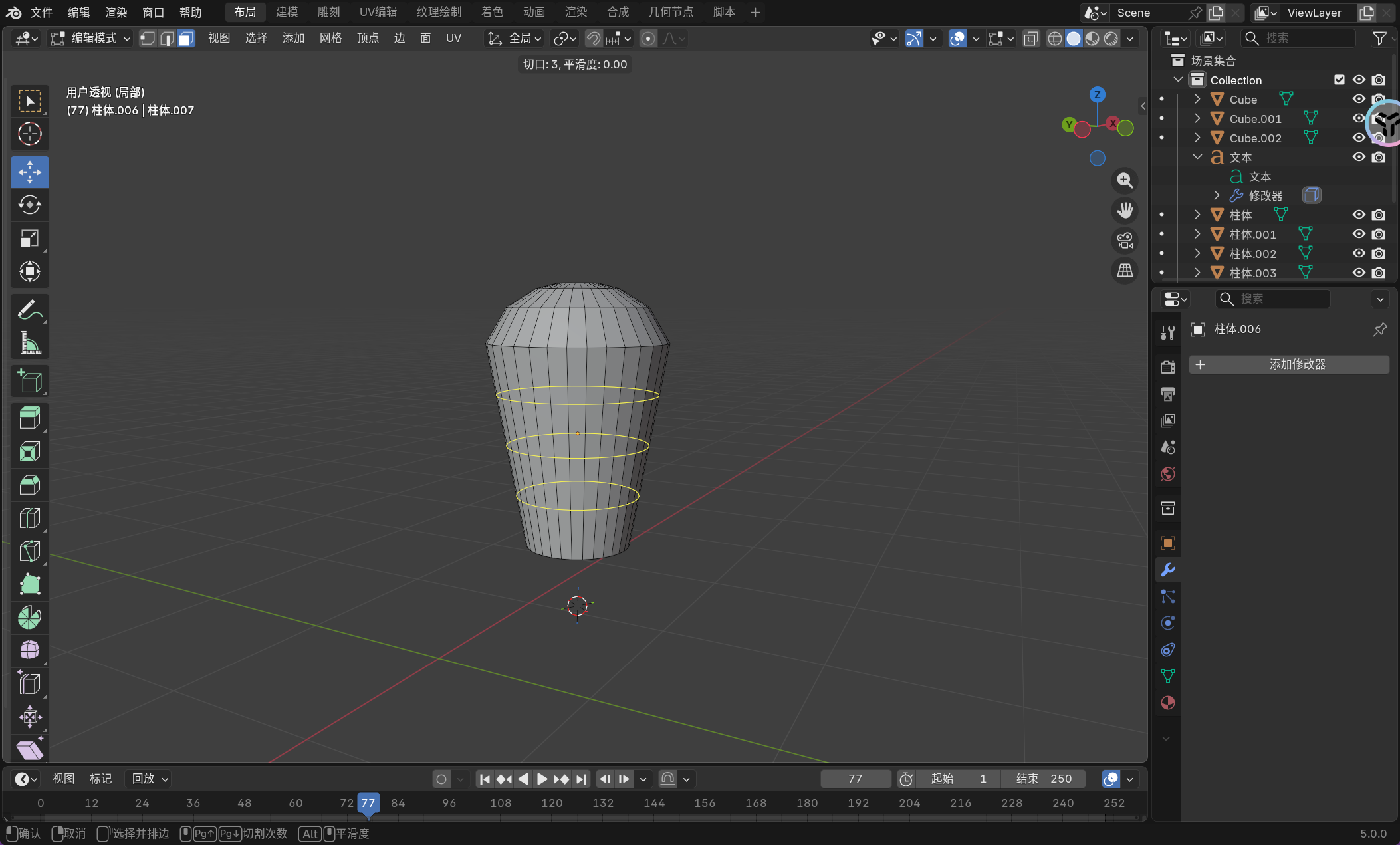Image resolution: width=1400 pixels, height=845 pixels.
Task: Expand the 柱体.001 outliner item
Action: pos(1197,234)
